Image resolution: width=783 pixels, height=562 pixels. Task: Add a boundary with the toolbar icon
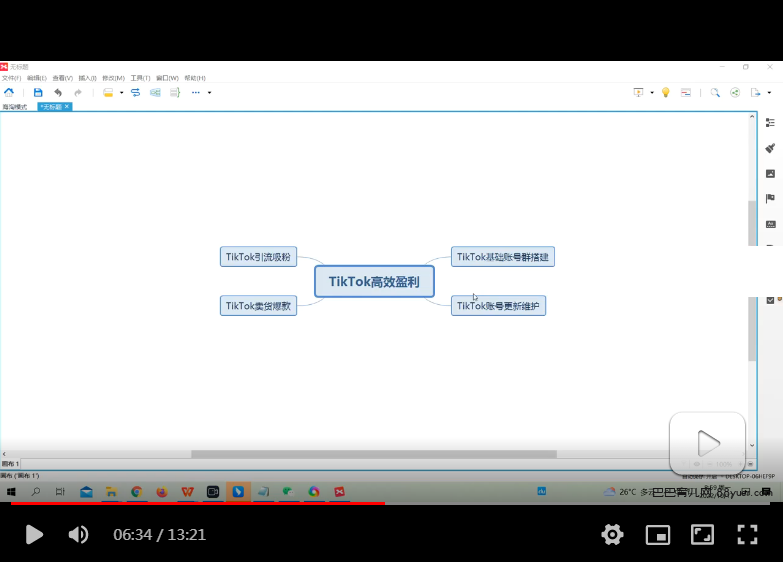(x=155, y=92)
